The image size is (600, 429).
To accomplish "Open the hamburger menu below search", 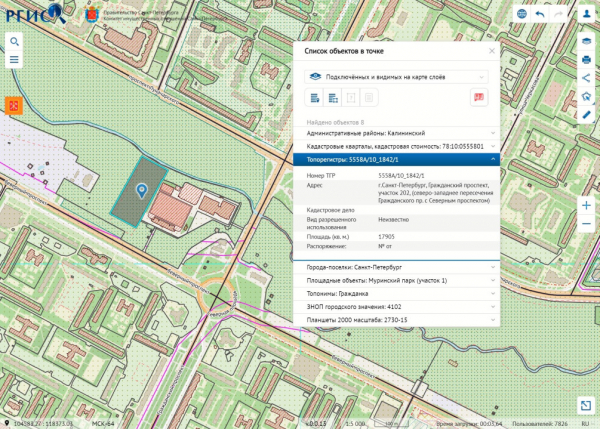I will 15,60.
